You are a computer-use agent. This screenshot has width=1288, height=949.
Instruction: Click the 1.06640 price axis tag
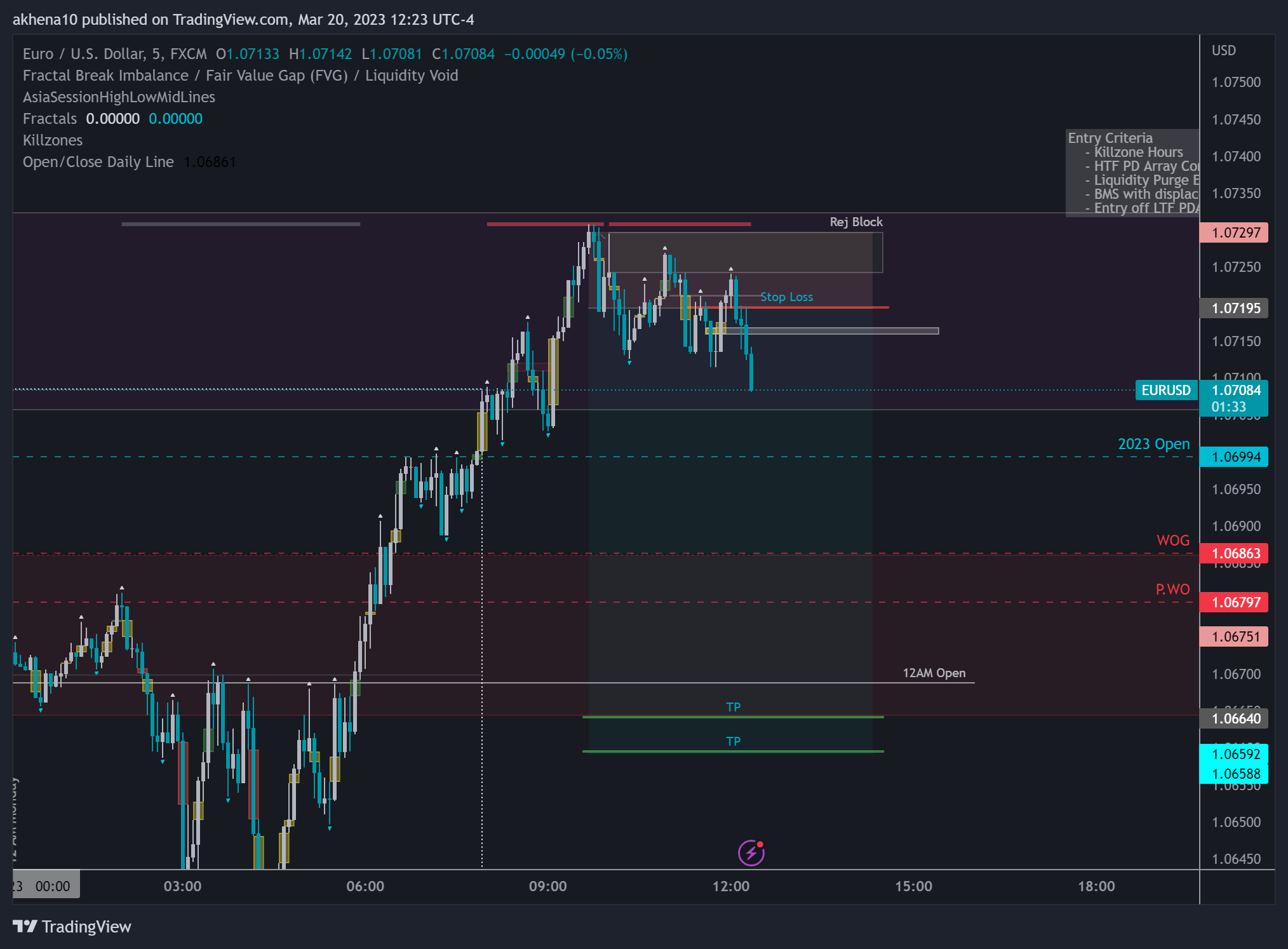coord(1234,718)
